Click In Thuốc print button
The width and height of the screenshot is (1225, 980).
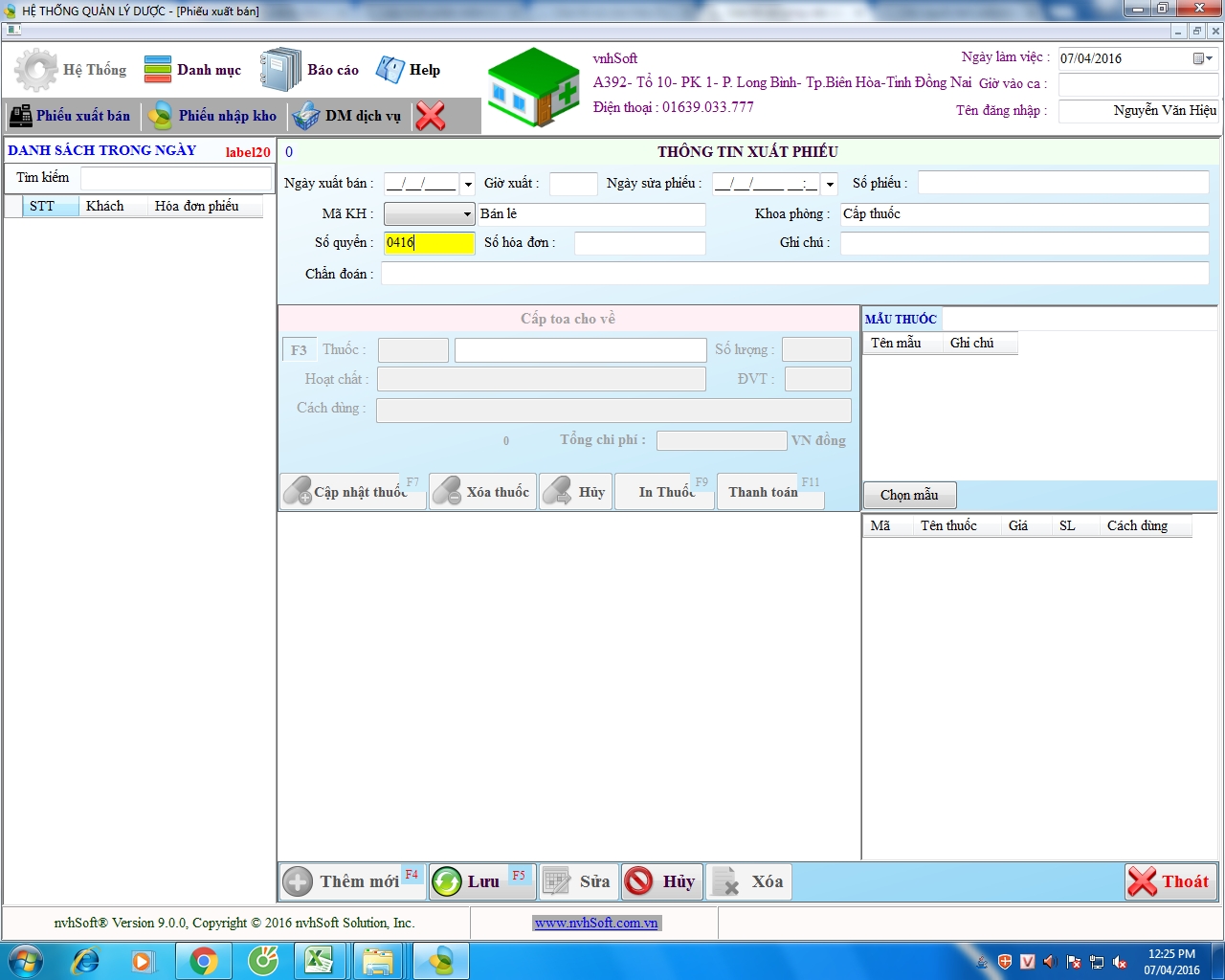pyautogui.click(x=664, y=492)
